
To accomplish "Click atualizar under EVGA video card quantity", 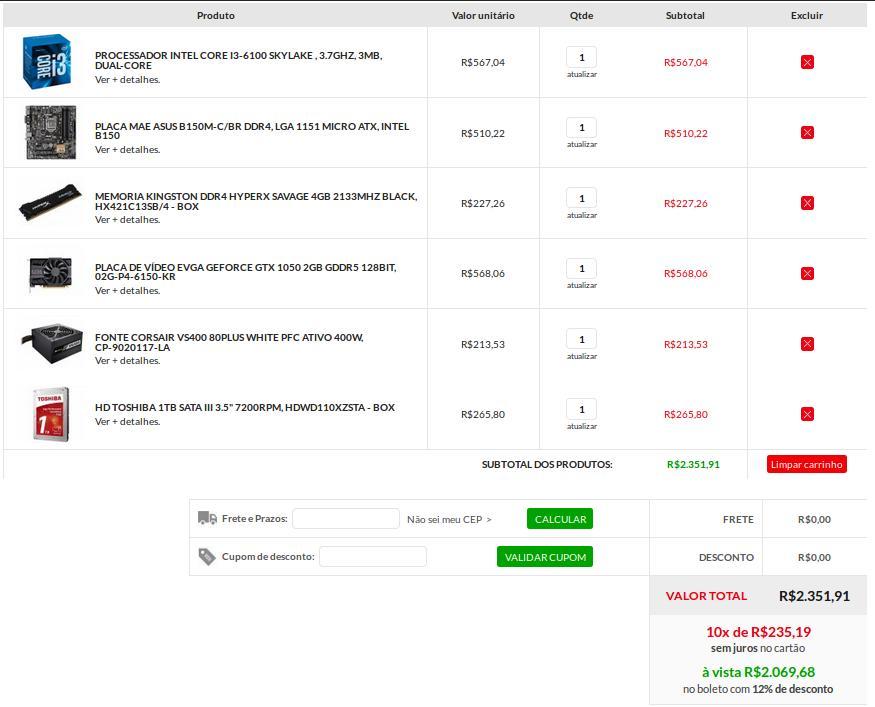I will pos(582,285).
